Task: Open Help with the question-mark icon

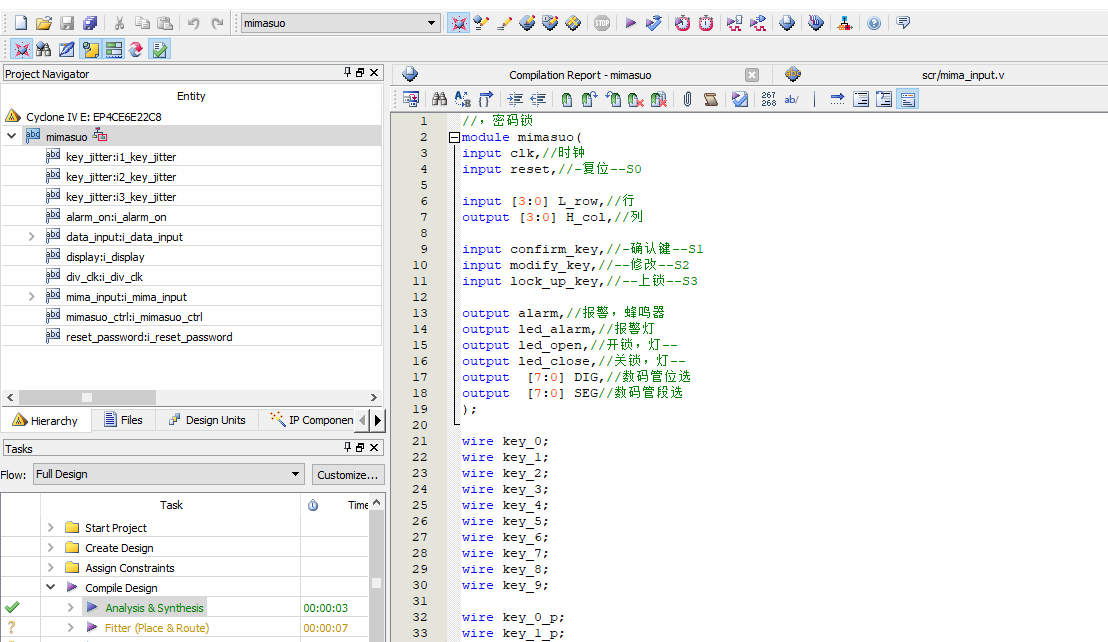Action: 874,23
